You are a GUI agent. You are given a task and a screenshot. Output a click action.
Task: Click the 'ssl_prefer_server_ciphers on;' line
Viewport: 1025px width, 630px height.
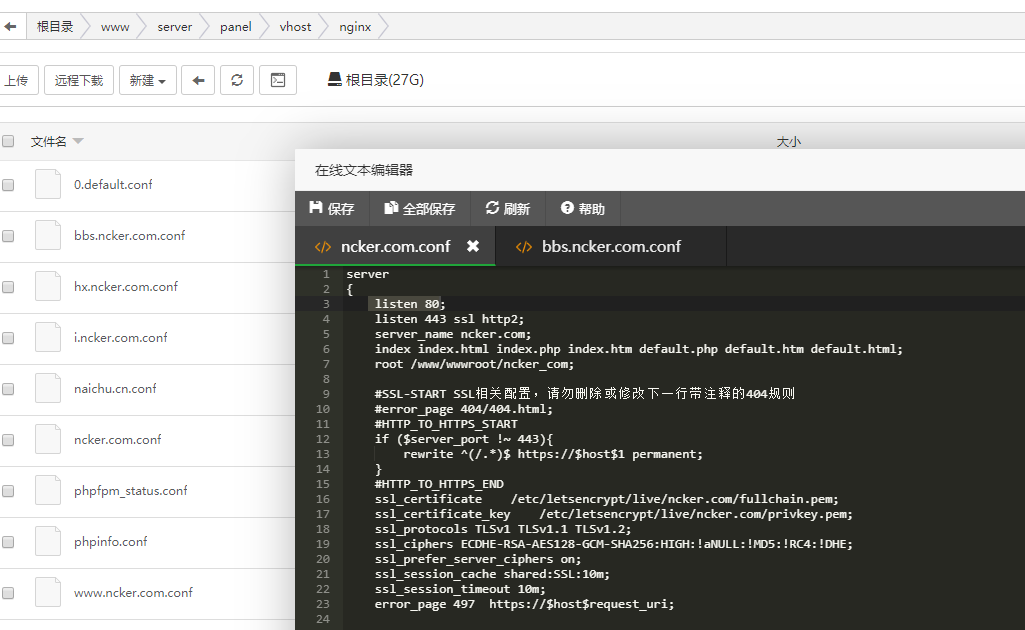(x=478, y=559)
